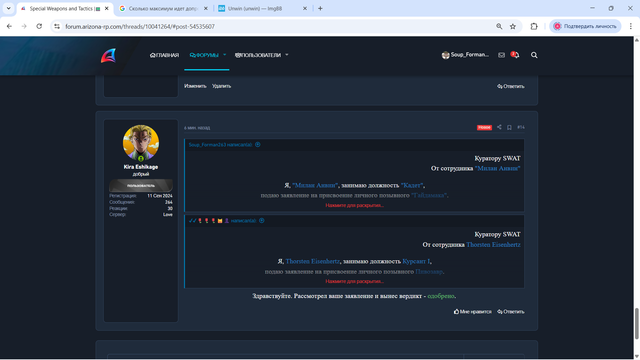640x360 pixels.
Task: Open Chrome three-dot menu
Action: point(631,26)
